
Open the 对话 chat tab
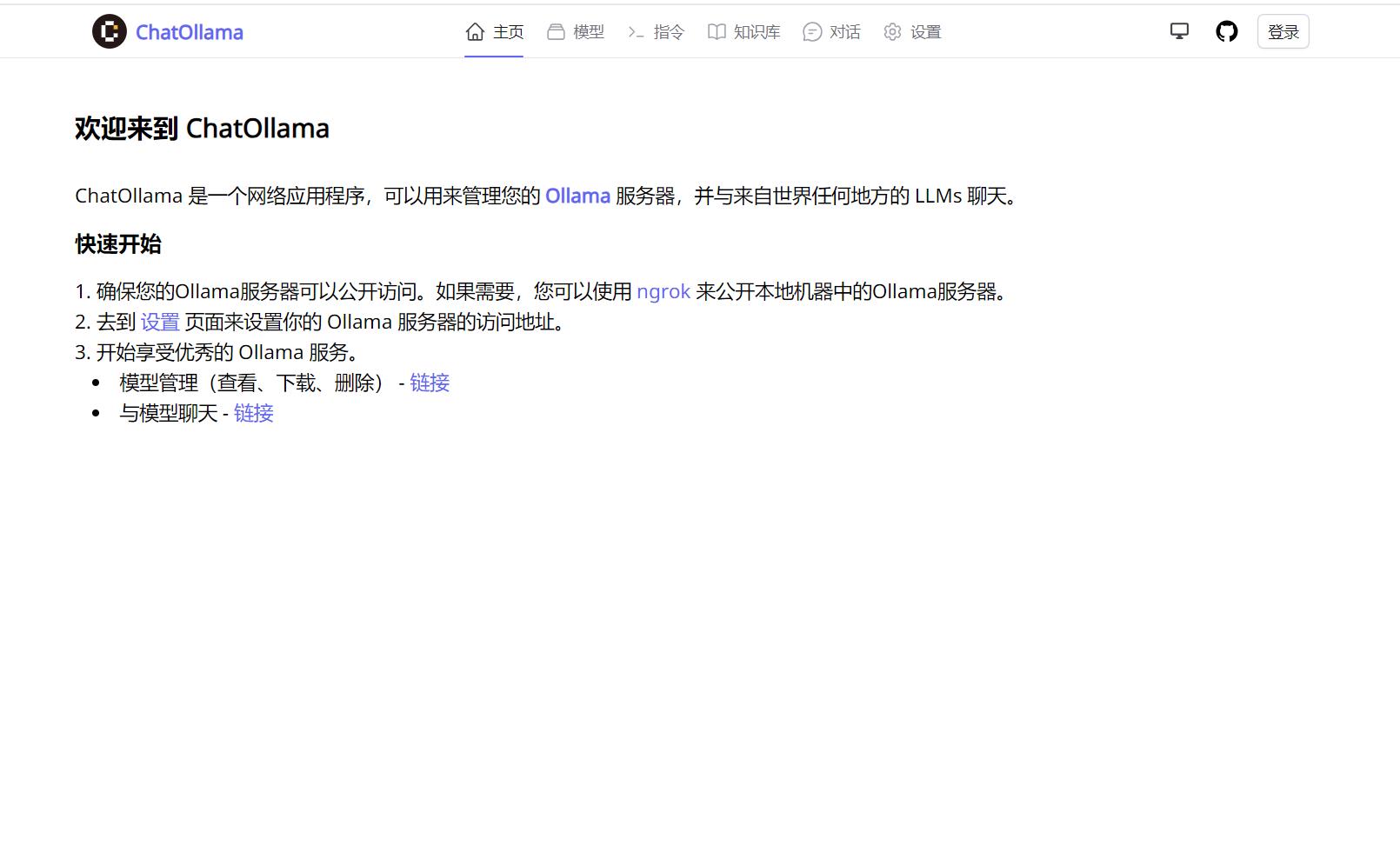click(x=831, y=32)
